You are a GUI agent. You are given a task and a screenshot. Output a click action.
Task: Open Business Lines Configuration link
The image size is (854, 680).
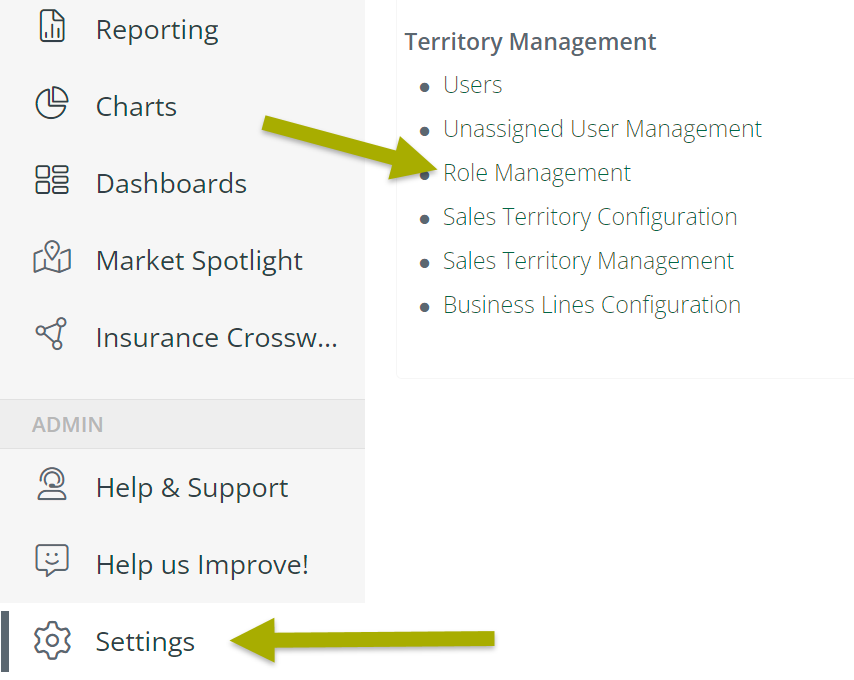(x=591, y=305)
